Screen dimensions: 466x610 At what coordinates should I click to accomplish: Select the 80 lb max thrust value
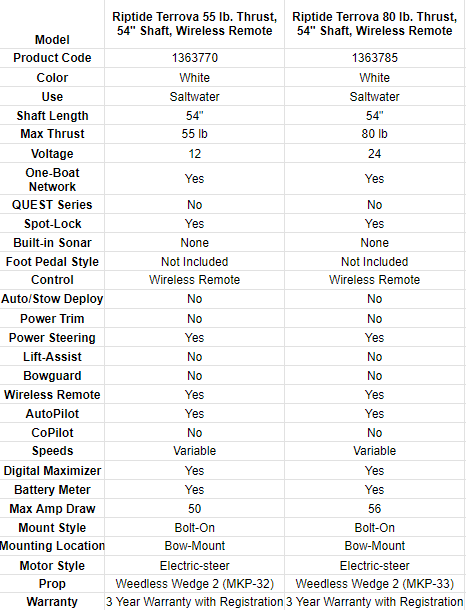tap(375, 134)
